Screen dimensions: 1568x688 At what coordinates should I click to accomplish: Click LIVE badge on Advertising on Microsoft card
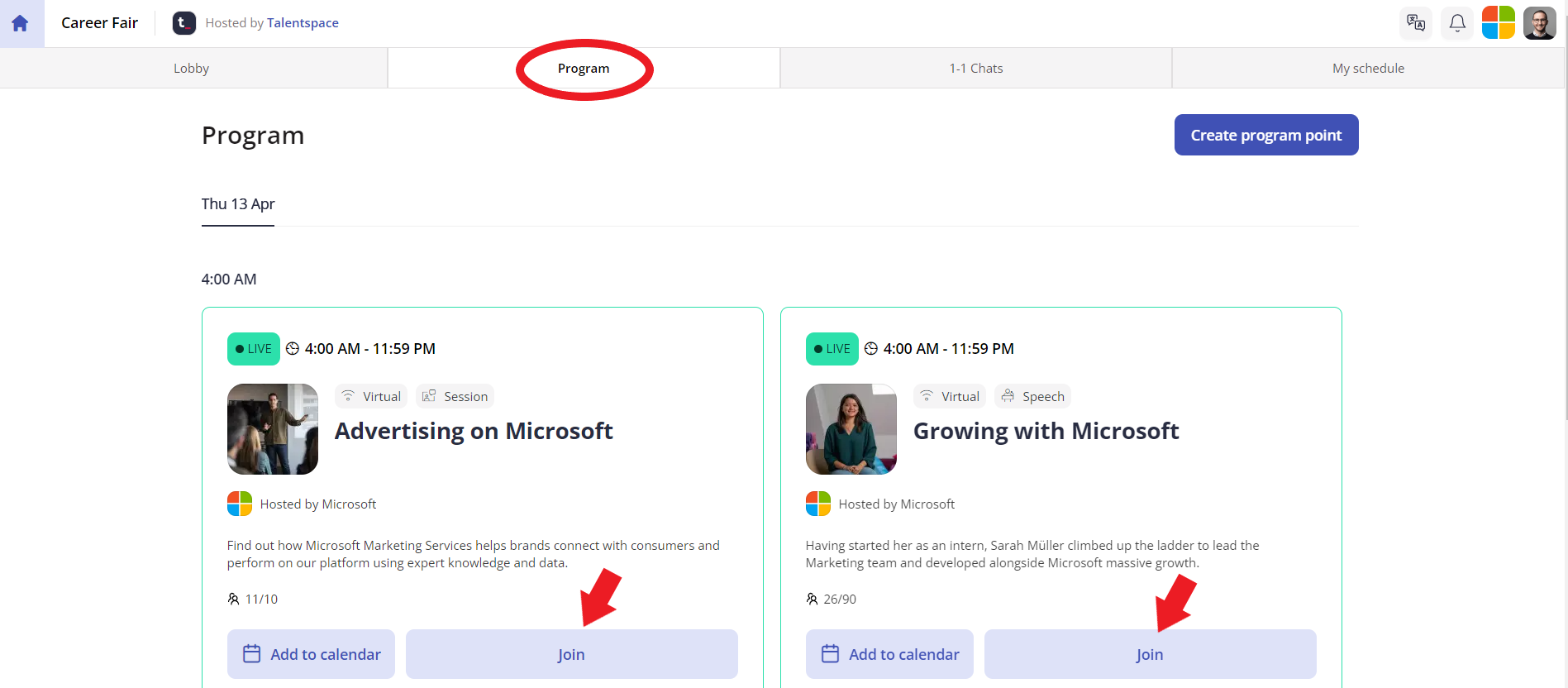pyautogui.click(x=254, y=349)
